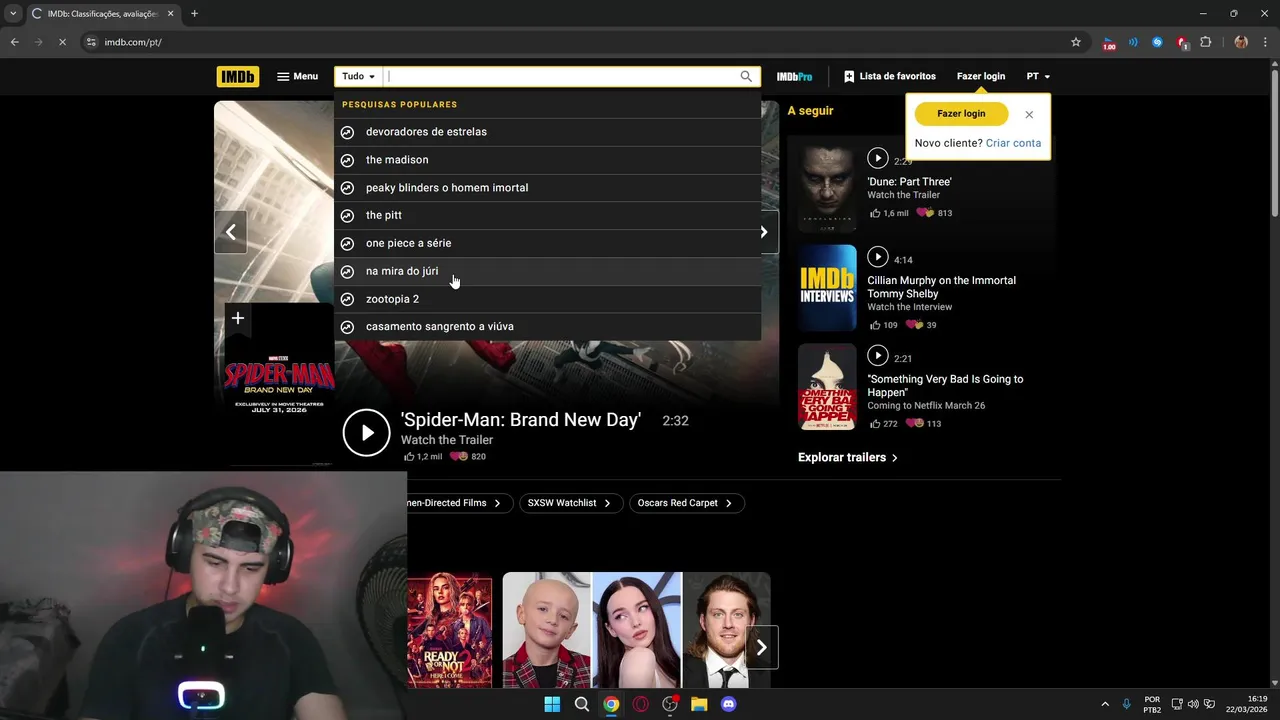This screenshot has width=1280, height=720.
Task: Open a new browser tab
Action: 194,14
